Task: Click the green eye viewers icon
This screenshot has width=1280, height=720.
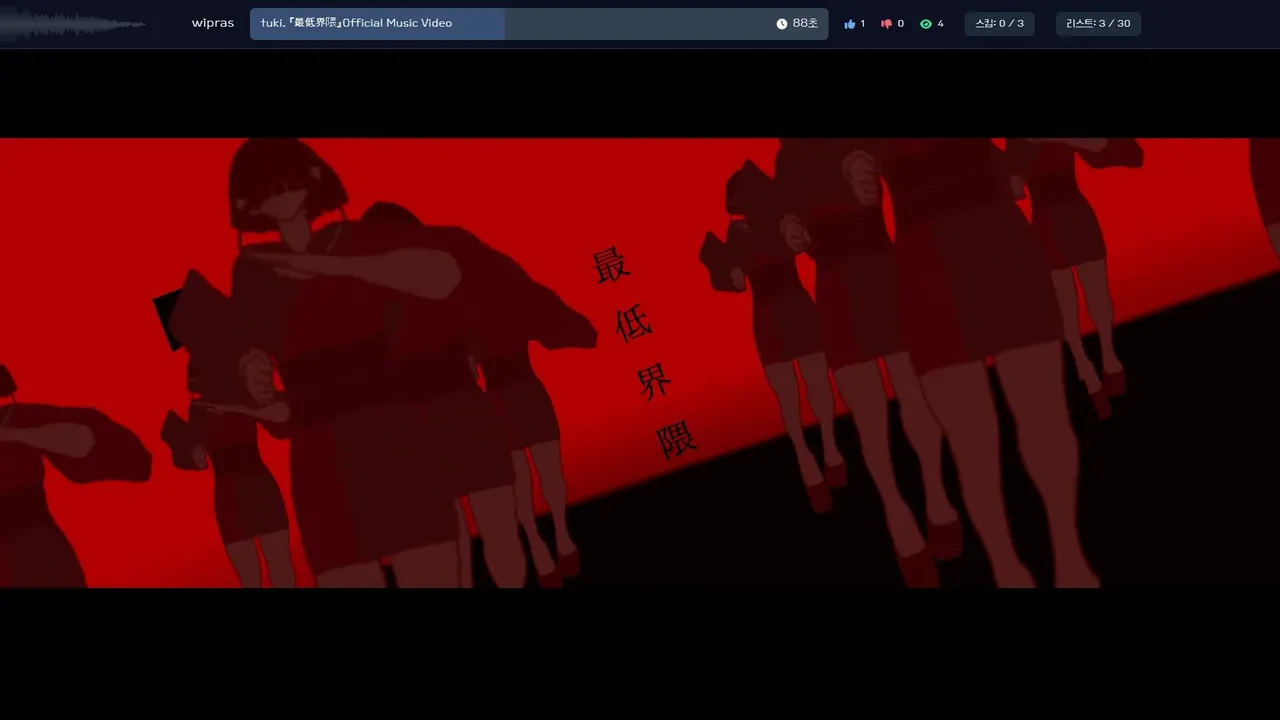Action: coord(926,24)
